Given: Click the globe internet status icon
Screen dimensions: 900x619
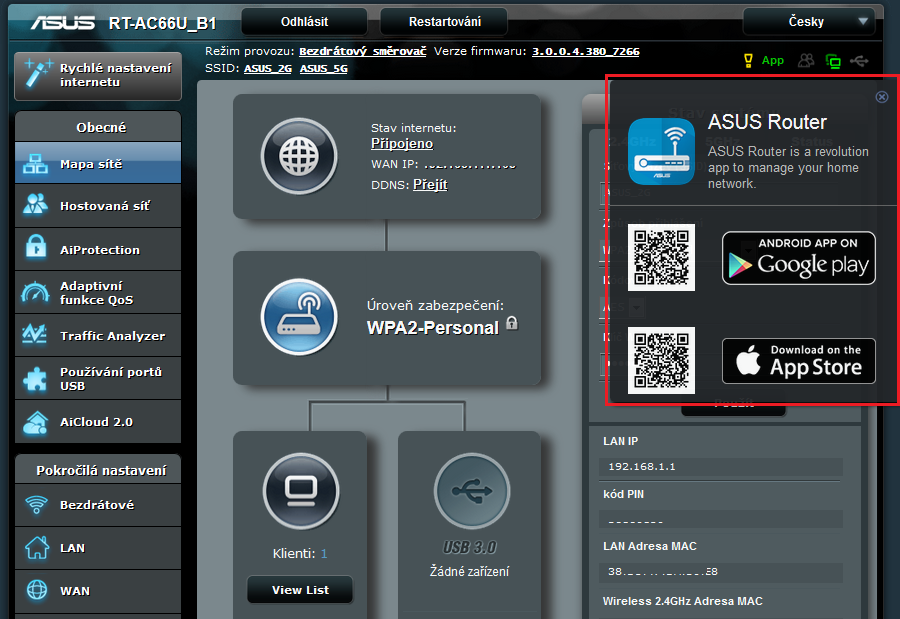Looking at the screenshot, I should pos(298,157).
